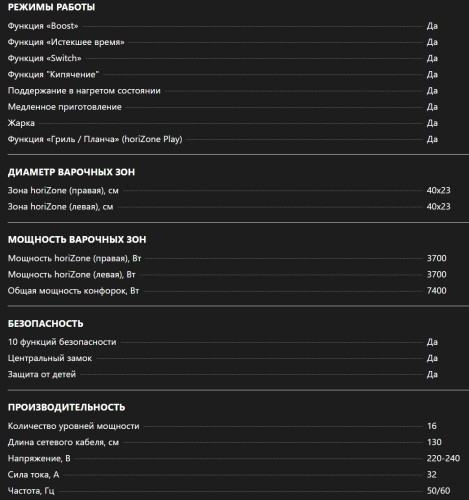The width and height of the screenshot is (469, 500).
Task: Click the «Boost» function row label
Action: tap(43, 26)
